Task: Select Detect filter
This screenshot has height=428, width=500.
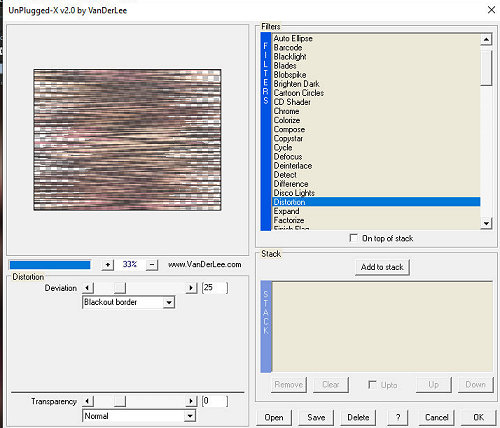Action: pyautogui.click(x=376, y=175)
